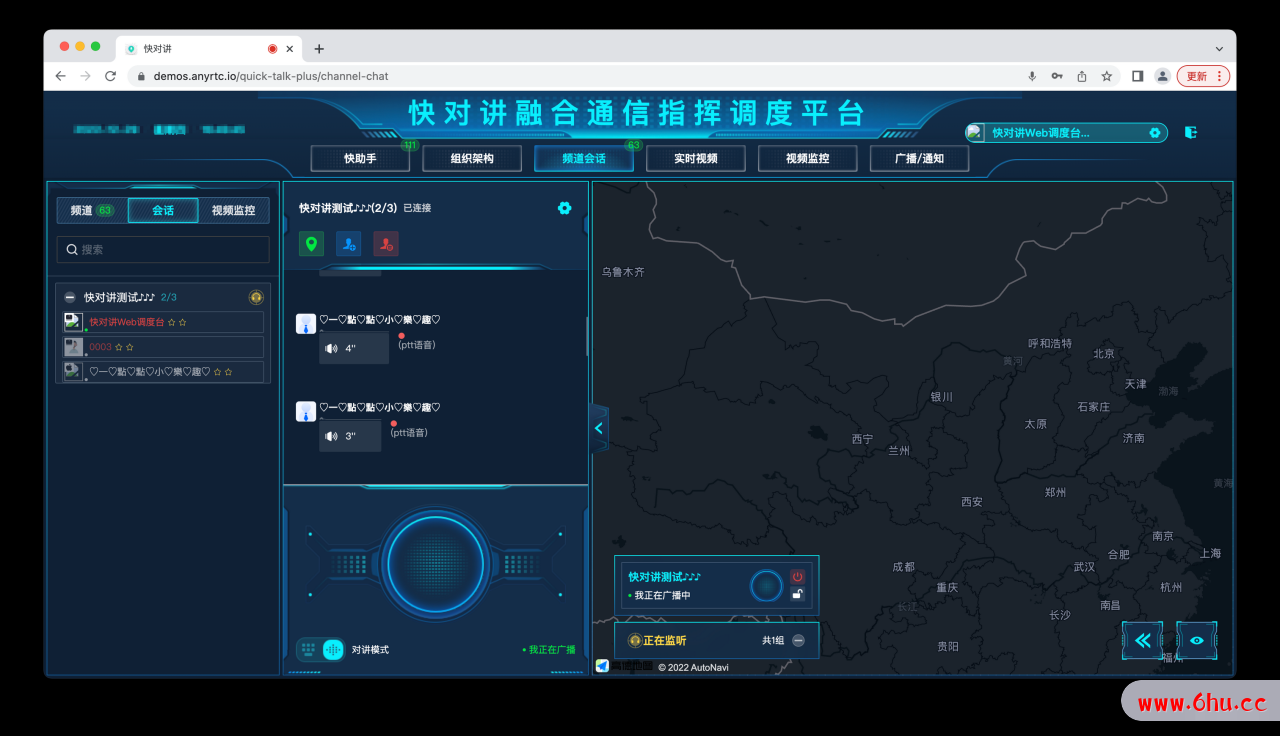Screen dimensions: 1280x736
Task: Bookmark page with the star icon
Action: (x=1107, y=76)
